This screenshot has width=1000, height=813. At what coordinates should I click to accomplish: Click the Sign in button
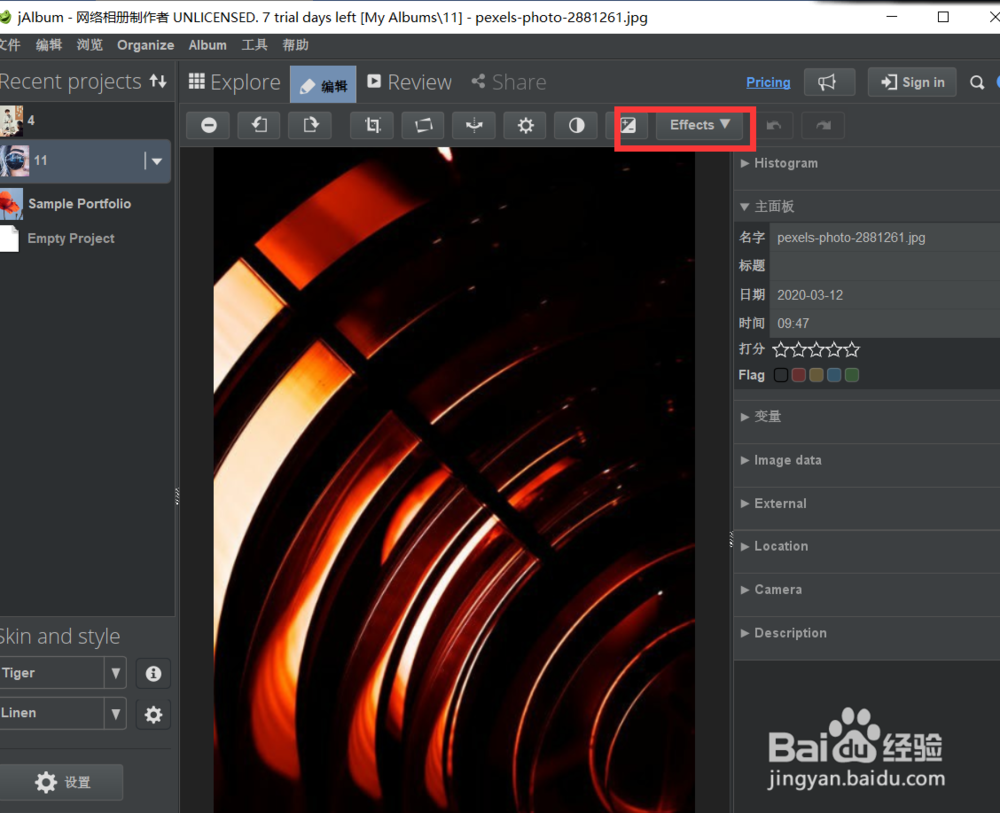pos(912,82)
